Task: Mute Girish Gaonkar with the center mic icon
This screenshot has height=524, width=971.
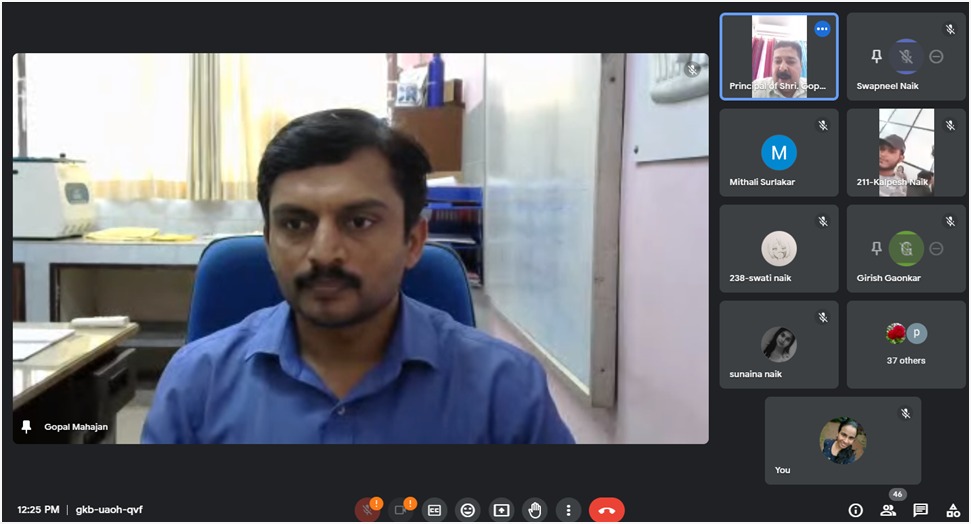Action: (906, 248)
